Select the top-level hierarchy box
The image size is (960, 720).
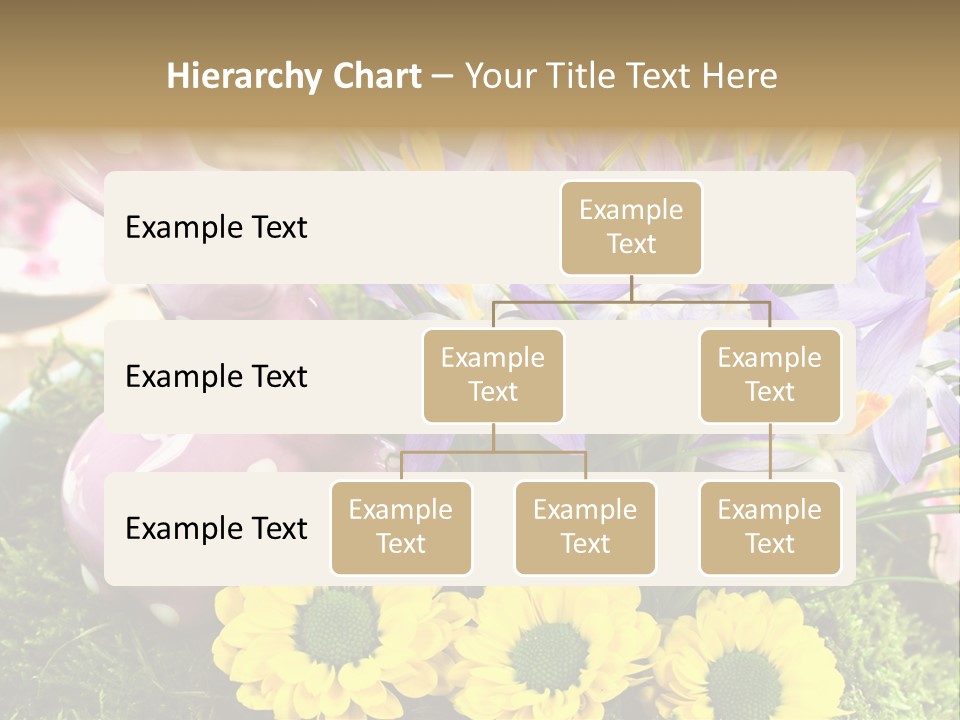tap(631, 227)
